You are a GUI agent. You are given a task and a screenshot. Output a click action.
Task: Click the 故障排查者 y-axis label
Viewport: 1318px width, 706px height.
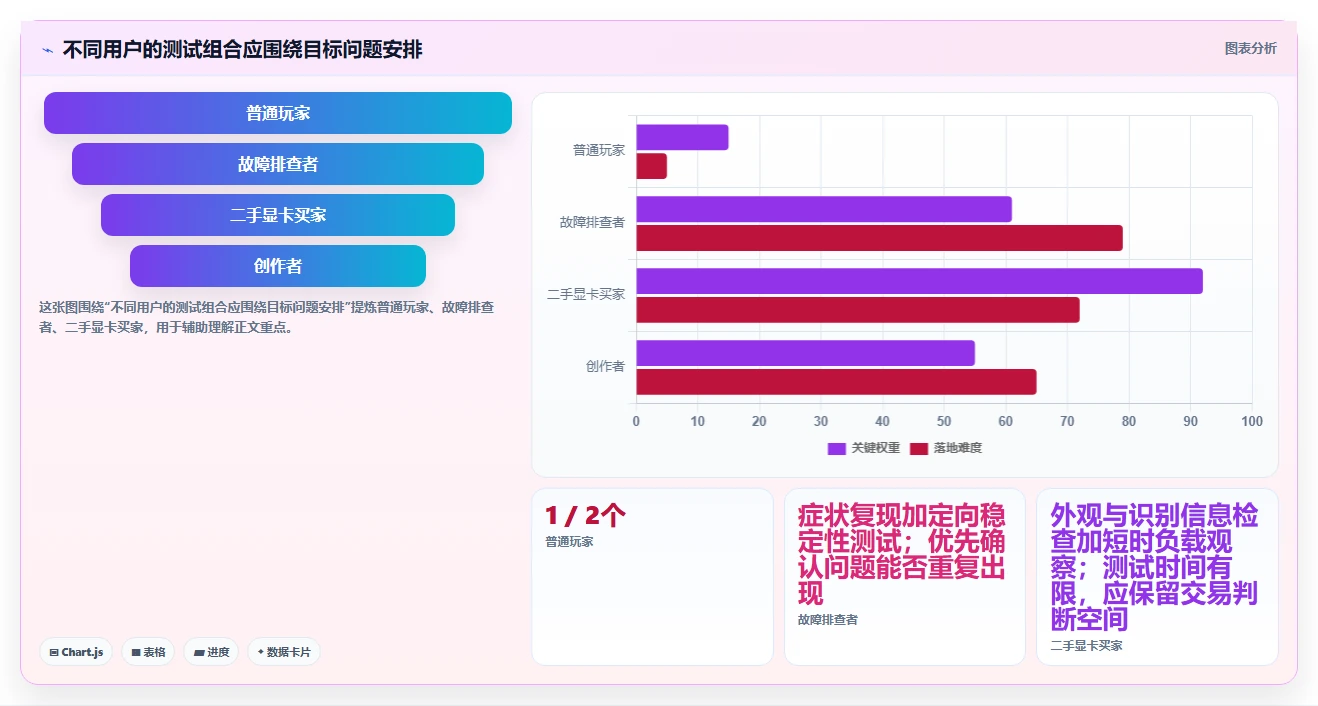click(592, 222)
